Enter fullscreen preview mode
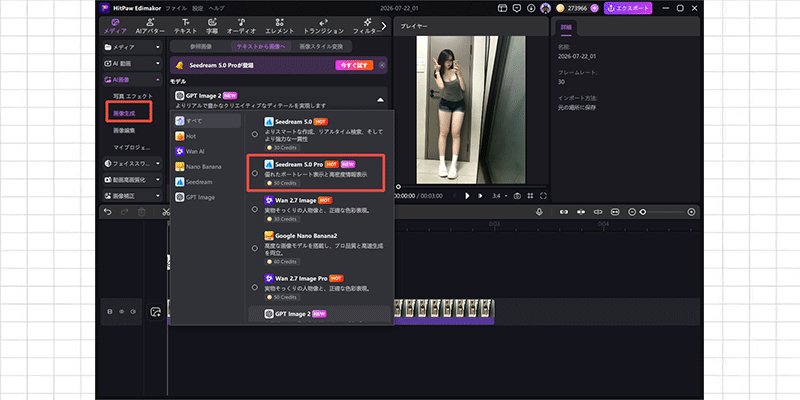800x400 pixels. pyautogui.click(x=543, y=196)
